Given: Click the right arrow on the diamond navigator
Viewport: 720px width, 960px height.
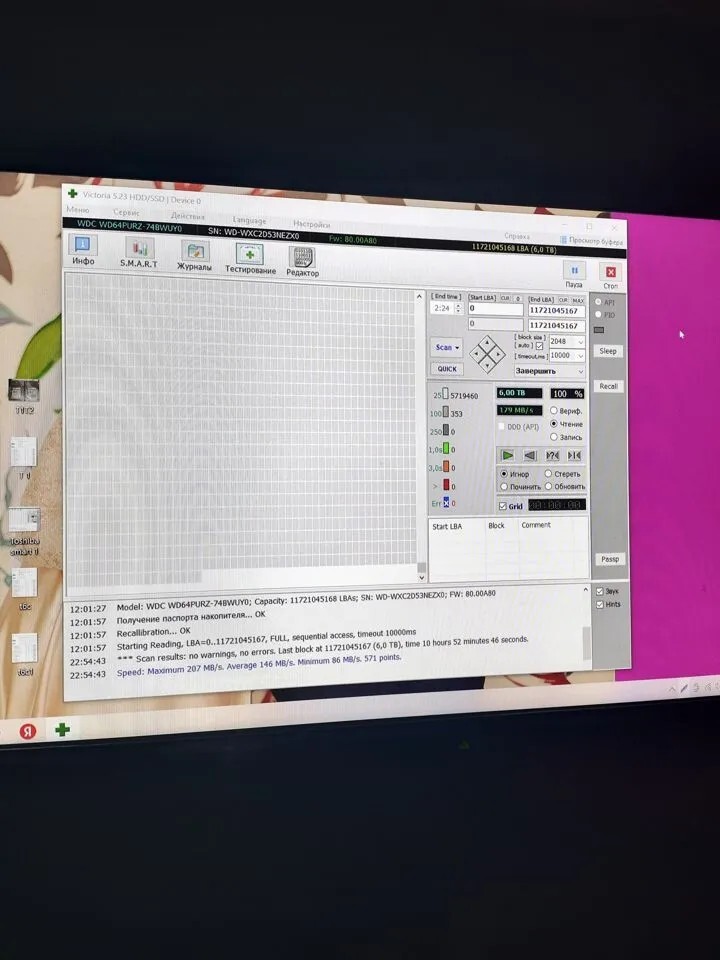Looking at the screenshot, I should (498, 354).
